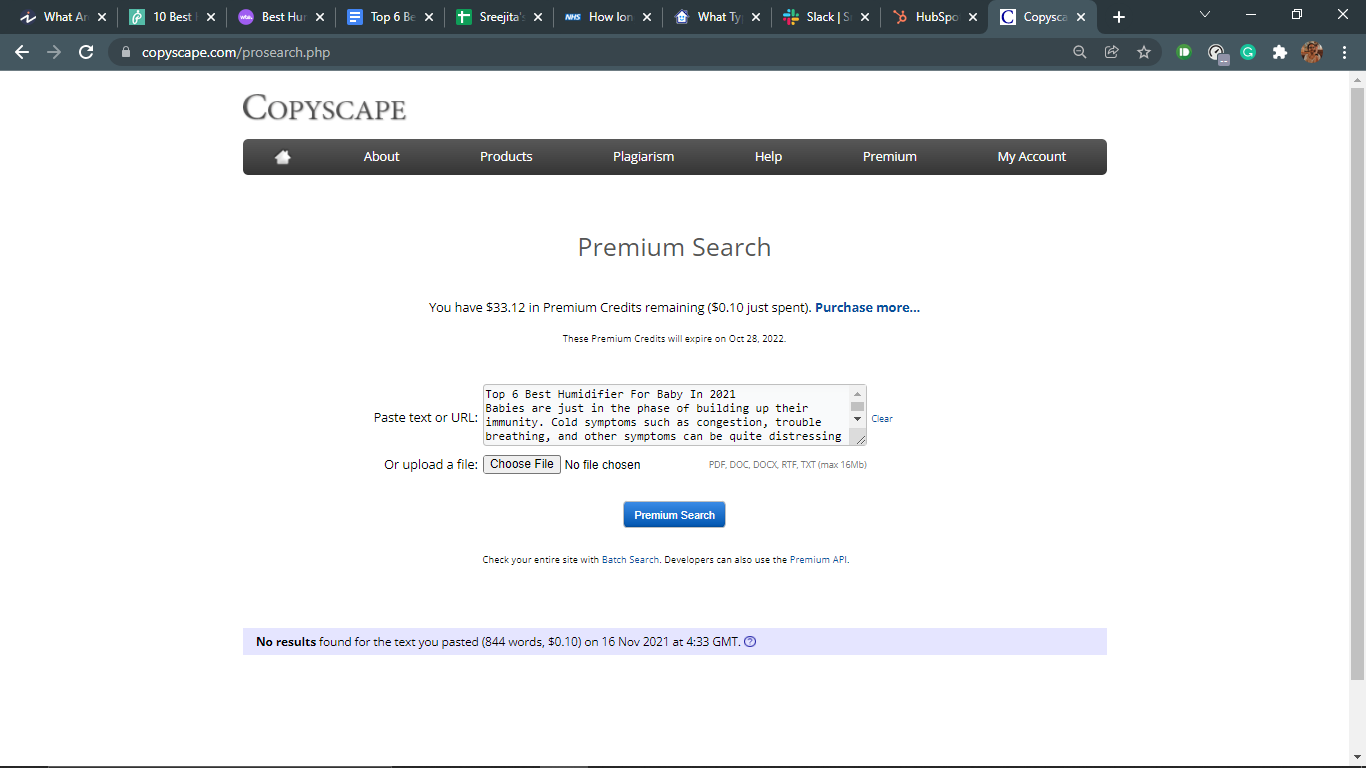Switch to the 'Best Hu' tab
The height and width of the screenshot is (768, 1366).
tap(280, 17)
